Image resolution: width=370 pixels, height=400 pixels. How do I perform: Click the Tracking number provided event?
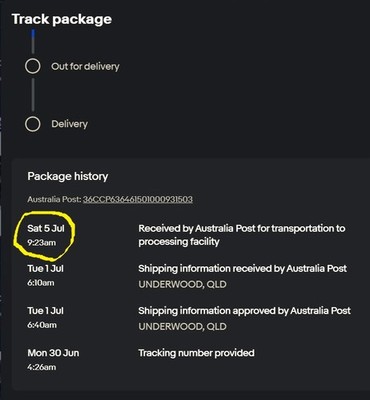[x=196, y=353]
